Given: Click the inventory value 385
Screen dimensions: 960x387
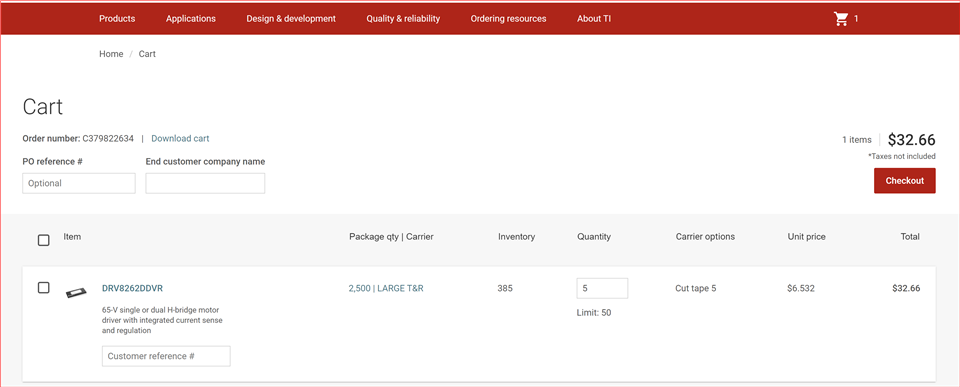Looking at the screenshot, I should [x=505, y=288].
